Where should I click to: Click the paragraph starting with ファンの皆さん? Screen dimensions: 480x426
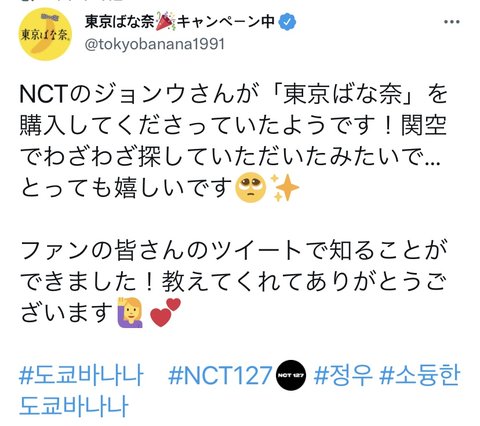click(x=233, y=282)
